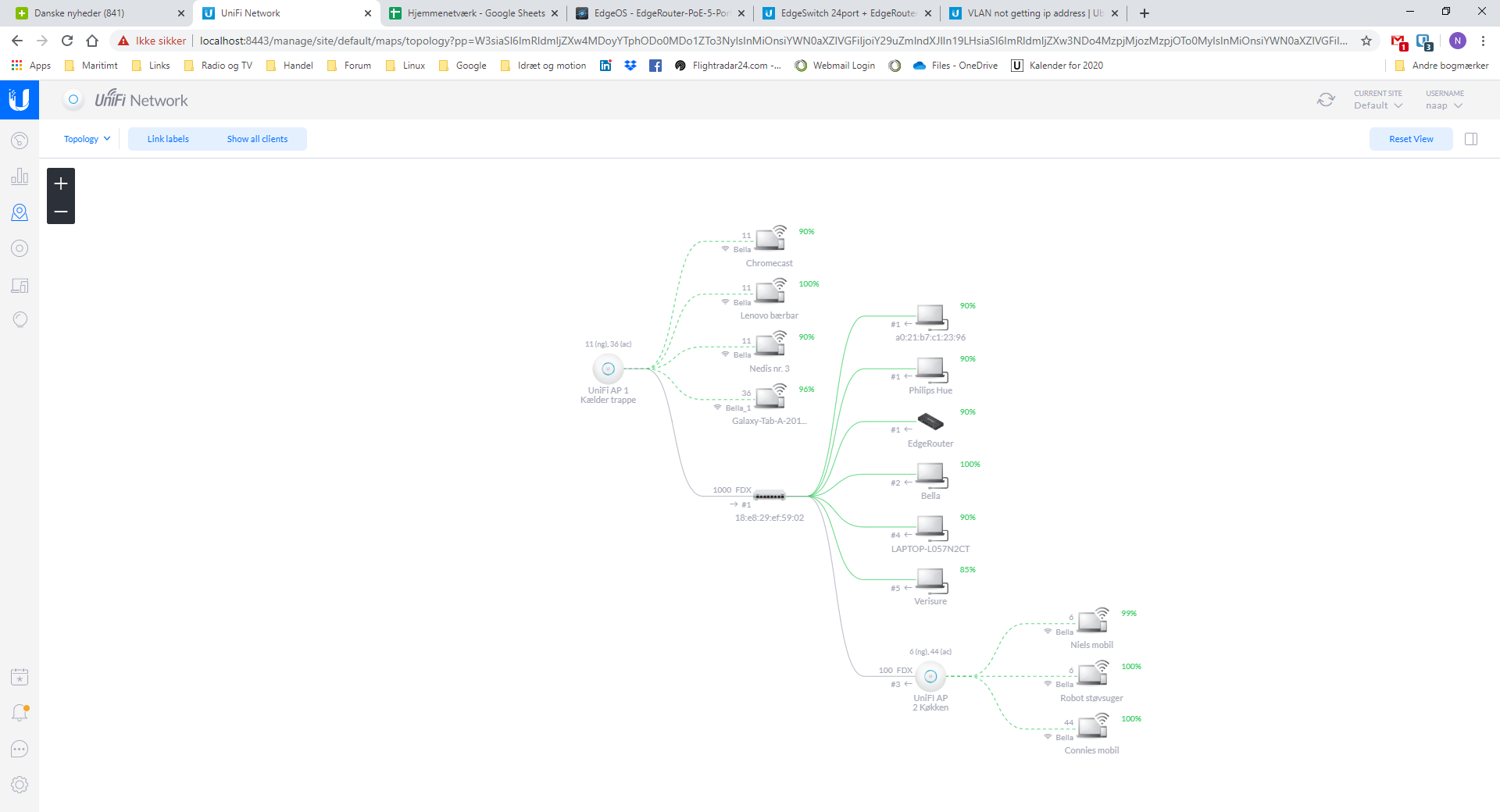1500x812 pixels.
Task: Zoom in on the topology map
Action: point(61,183)
